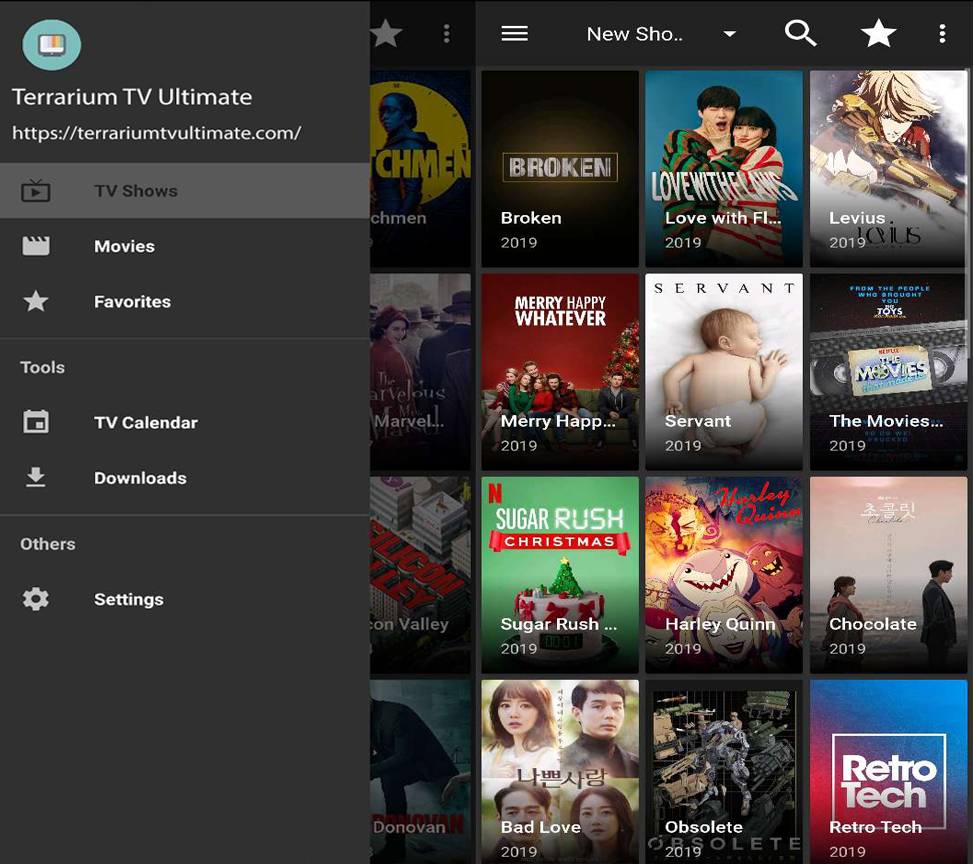Open Settings from the drawer
Image resolution: width=973 pixels, height=864 pixels.
tap(185, 599)
